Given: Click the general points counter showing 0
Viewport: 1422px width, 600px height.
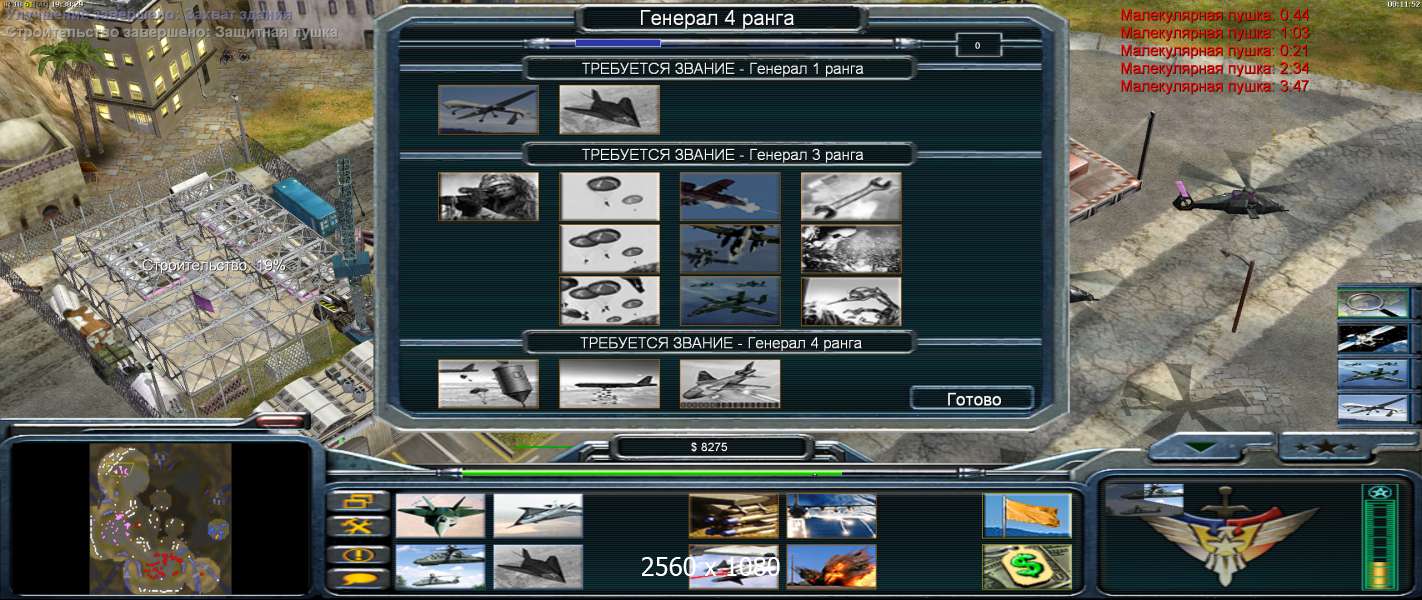Looking at the screenshot, I should coord(978,45).
